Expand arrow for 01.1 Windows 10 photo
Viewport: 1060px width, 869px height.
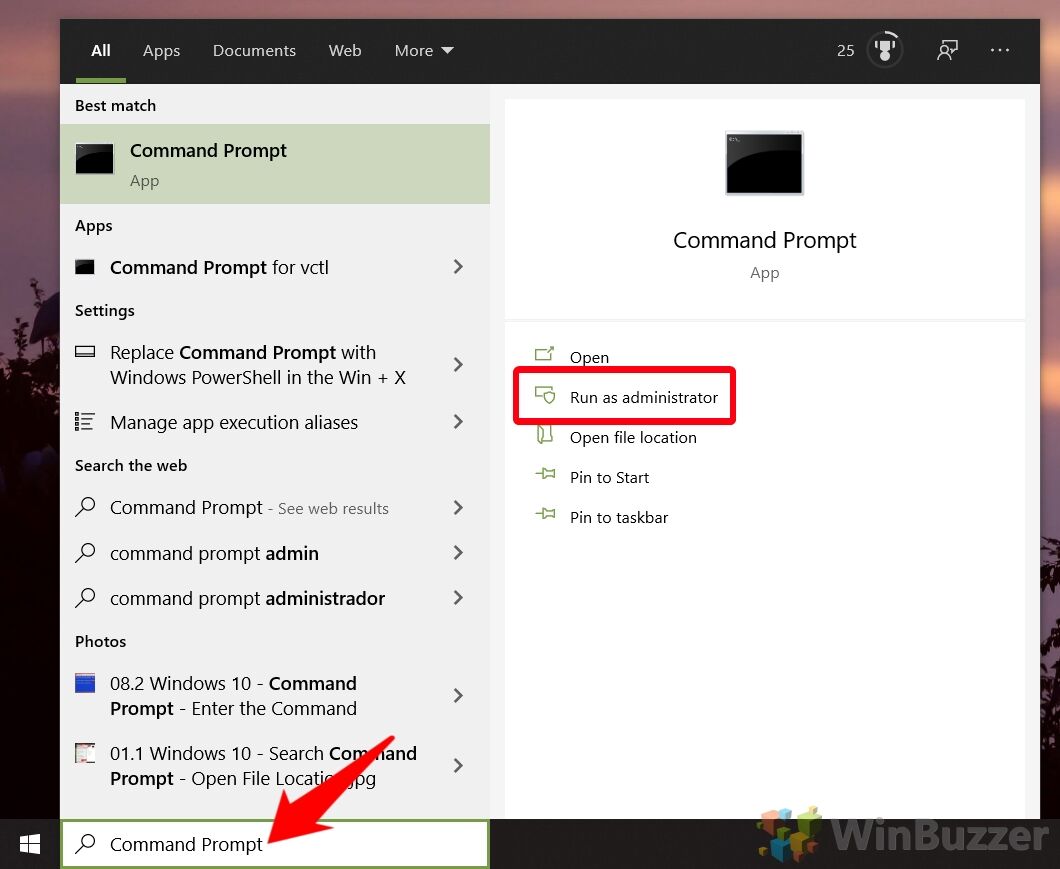click(x=458, y=765)
